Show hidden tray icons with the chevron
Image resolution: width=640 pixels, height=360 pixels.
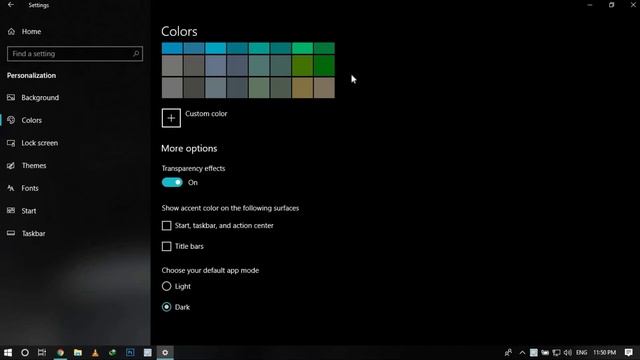click(x=522, y=353)
